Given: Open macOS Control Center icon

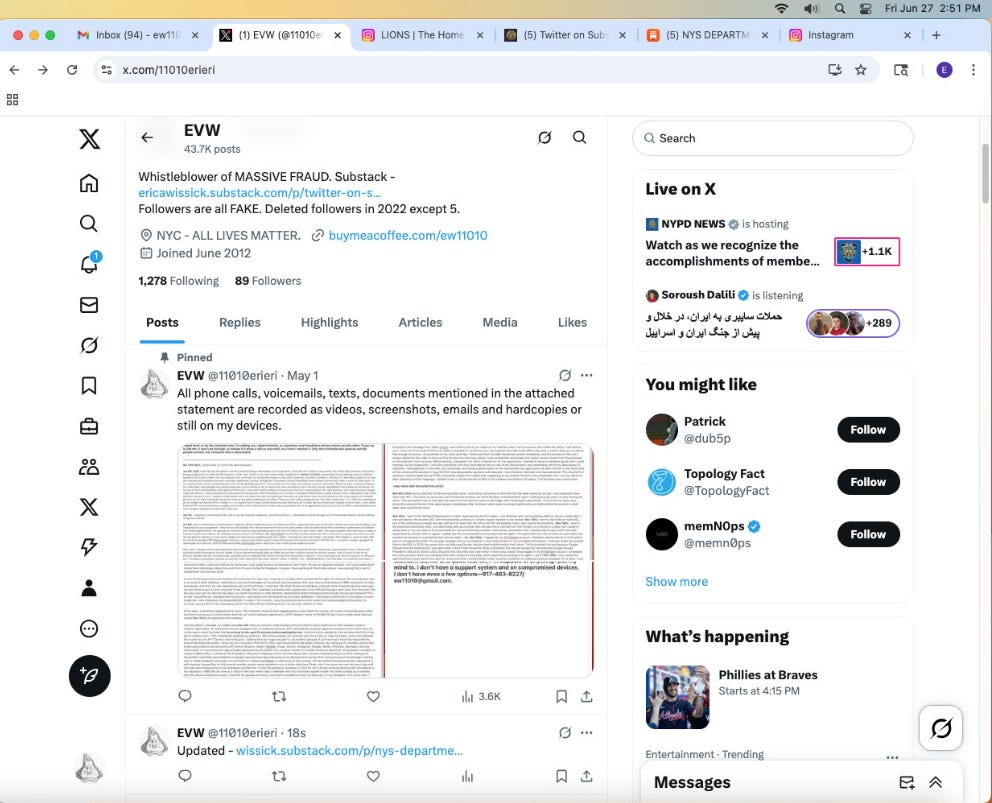Looking at the screenshot, I should 865,8.
